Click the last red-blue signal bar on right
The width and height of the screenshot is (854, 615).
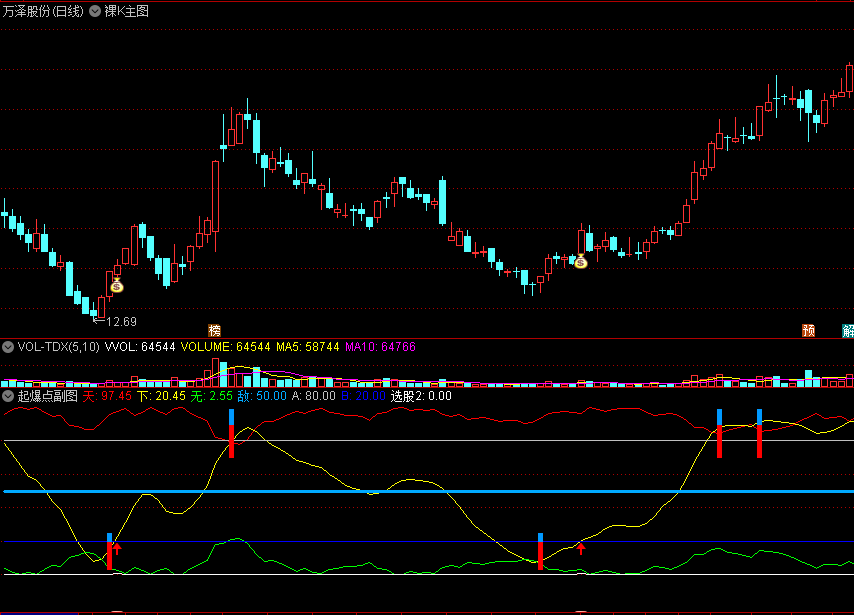coord(759,434)
